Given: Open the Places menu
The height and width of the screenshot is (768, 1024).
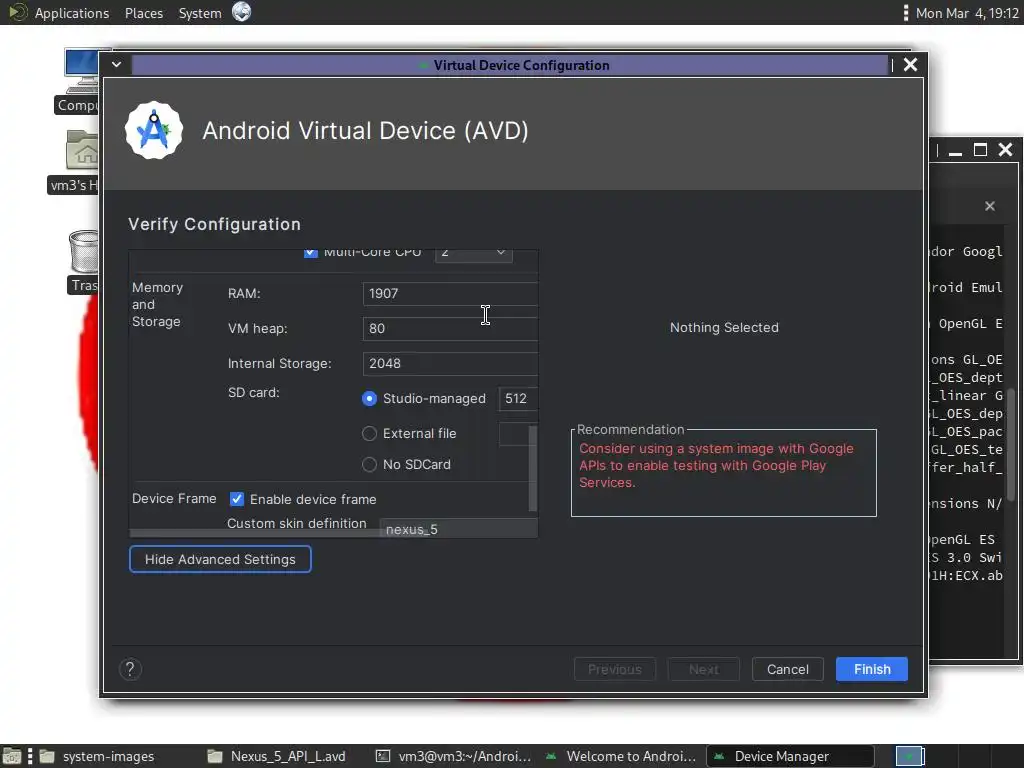Looking at the screenshot, I should point(144,12).
